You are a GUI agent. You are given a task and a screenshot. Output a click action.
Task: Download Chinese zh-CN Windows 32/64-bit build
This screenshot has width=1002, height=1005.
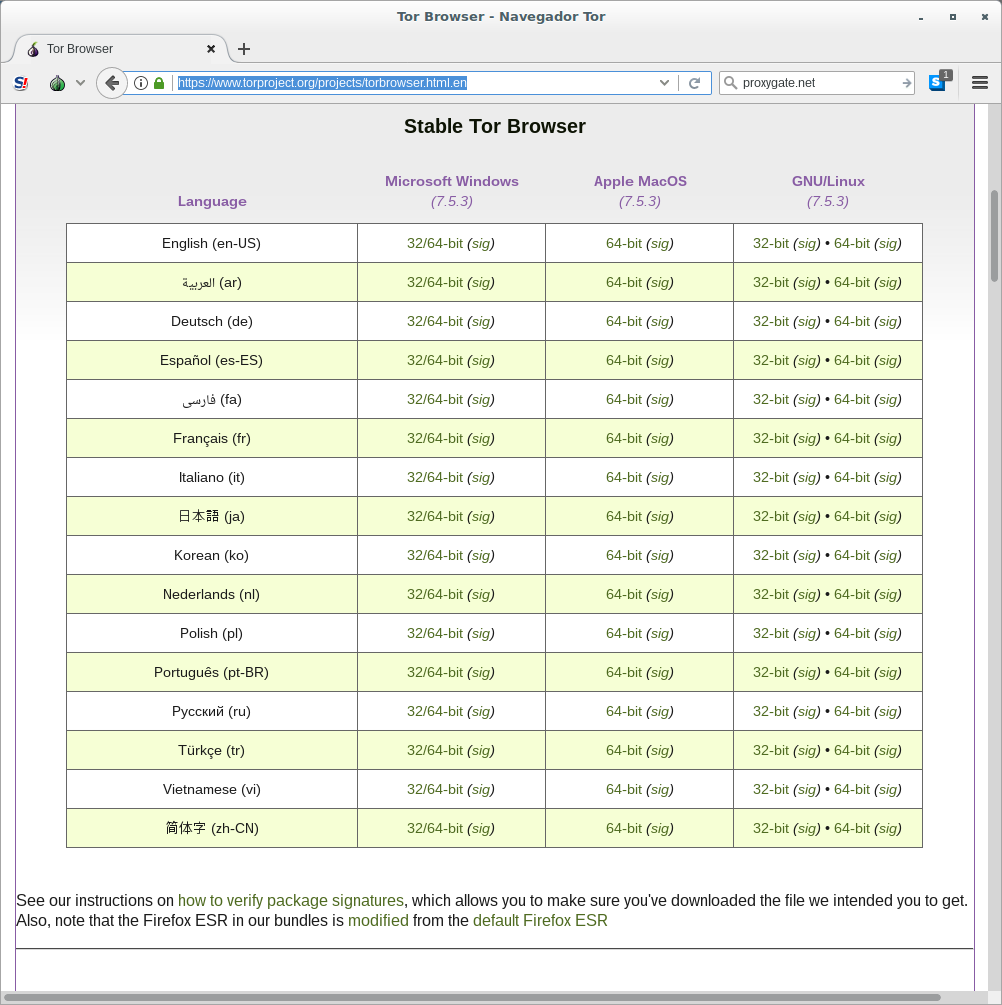coord(435,829)
